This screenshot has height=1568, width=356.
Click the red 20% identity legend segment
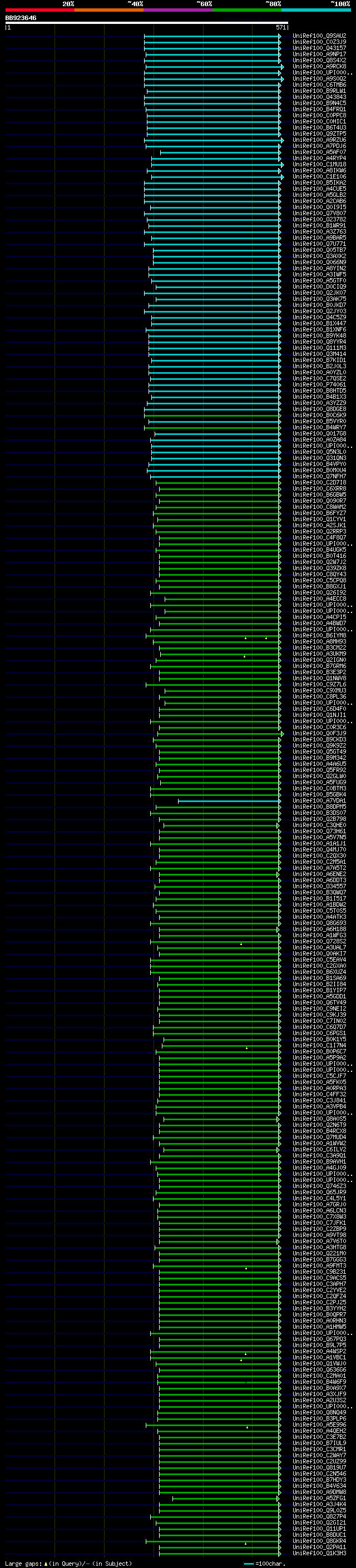coord(39,10)
